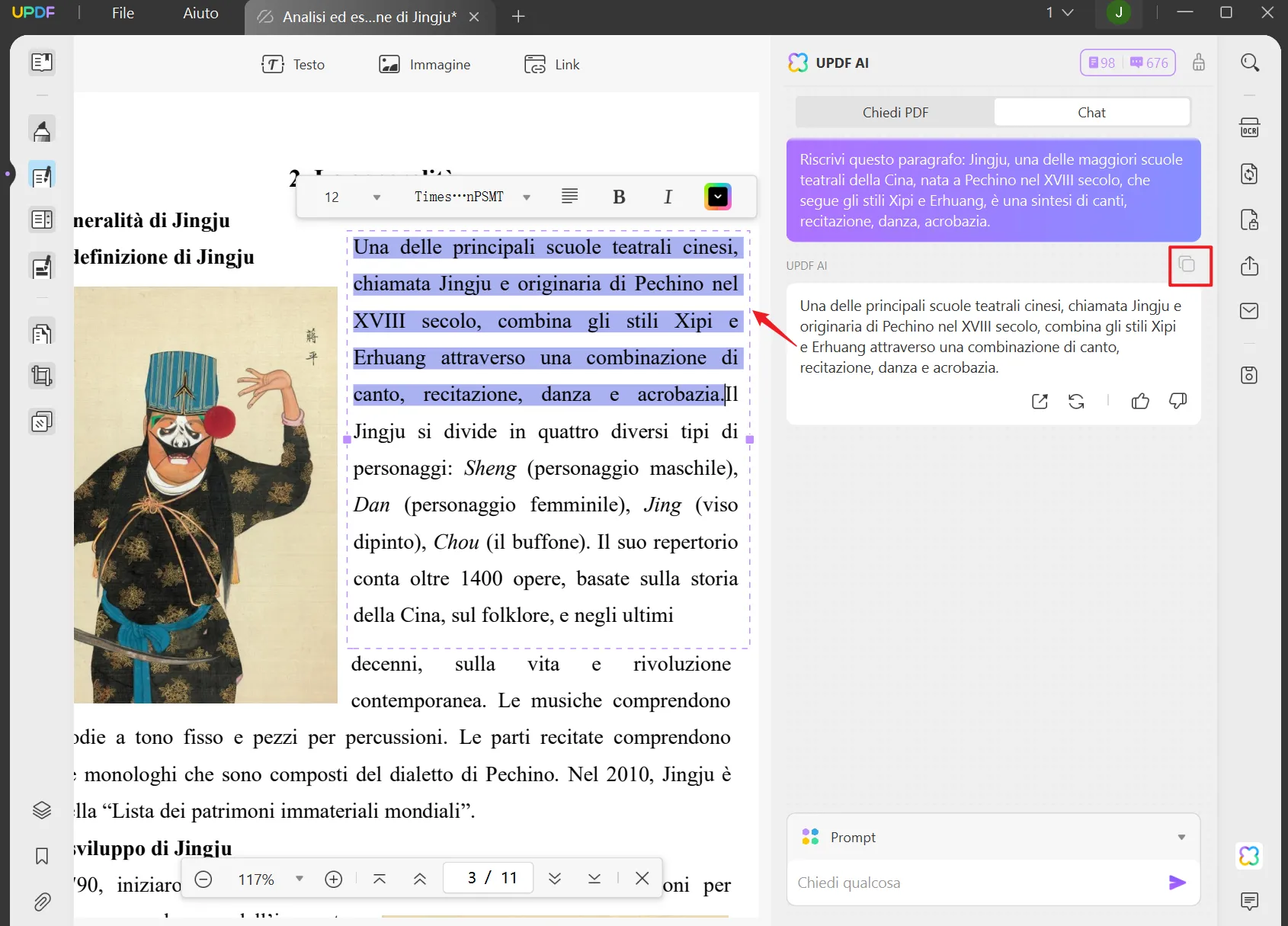Copy the AI response text

click(x=1187, y=264)
